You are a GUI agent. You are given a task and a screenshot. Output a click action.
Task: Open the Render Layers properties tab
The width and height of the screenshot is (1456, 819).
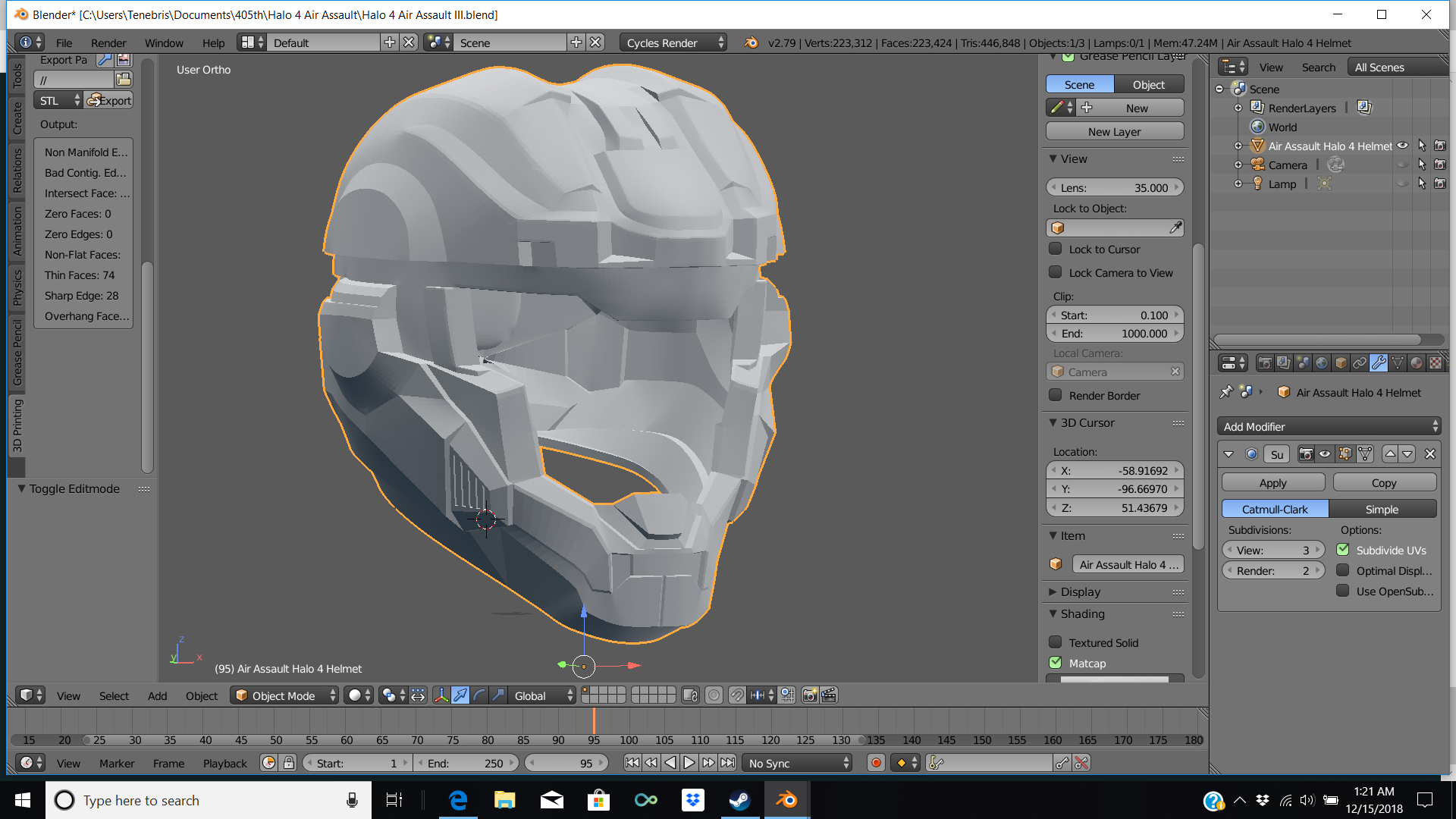1283,363
